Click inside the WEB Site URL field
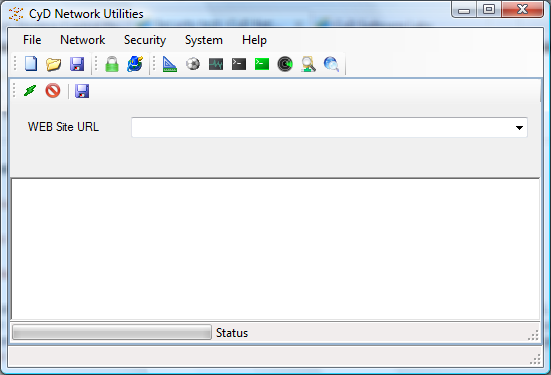Viewport: 551px width, 375px height. click(x=329, y=128)
